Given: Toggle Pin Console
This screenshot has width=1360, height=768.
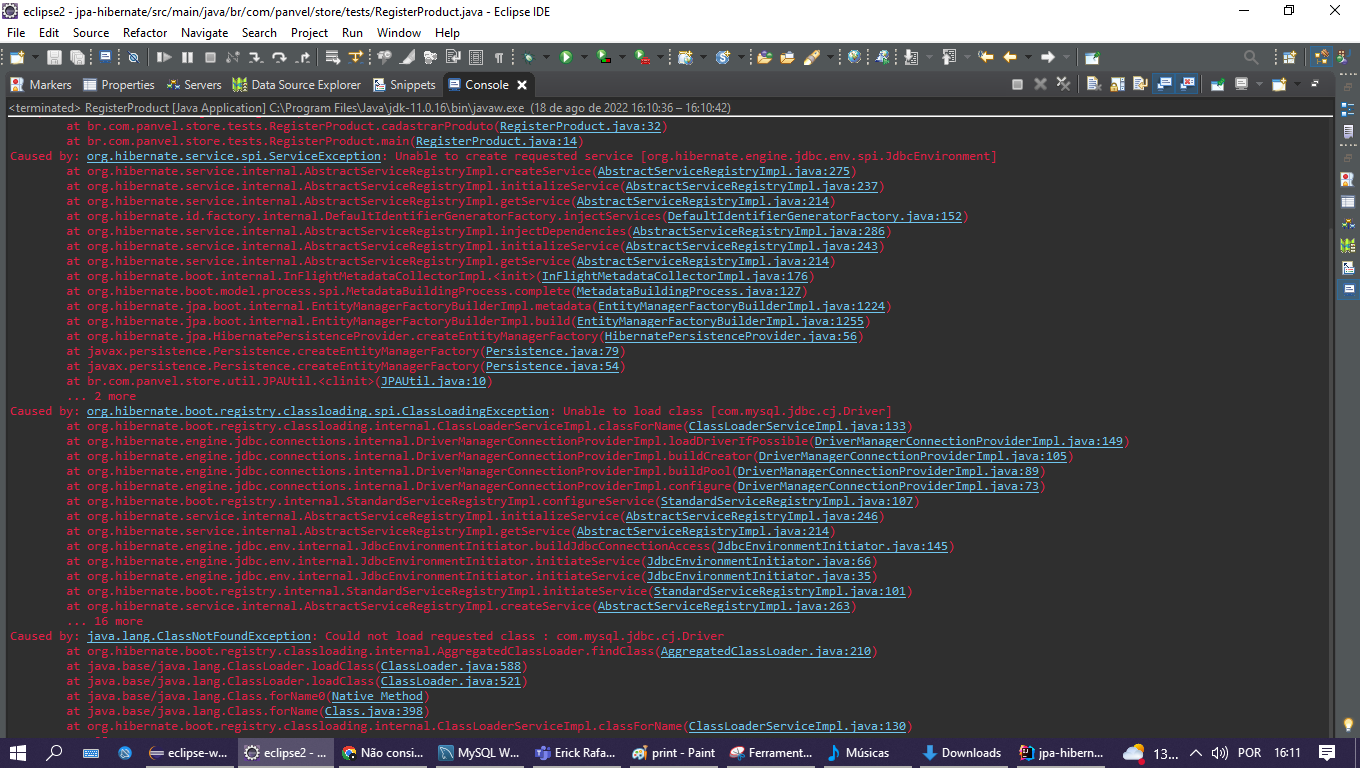Looking at the screenshot, I should 1217,84.
